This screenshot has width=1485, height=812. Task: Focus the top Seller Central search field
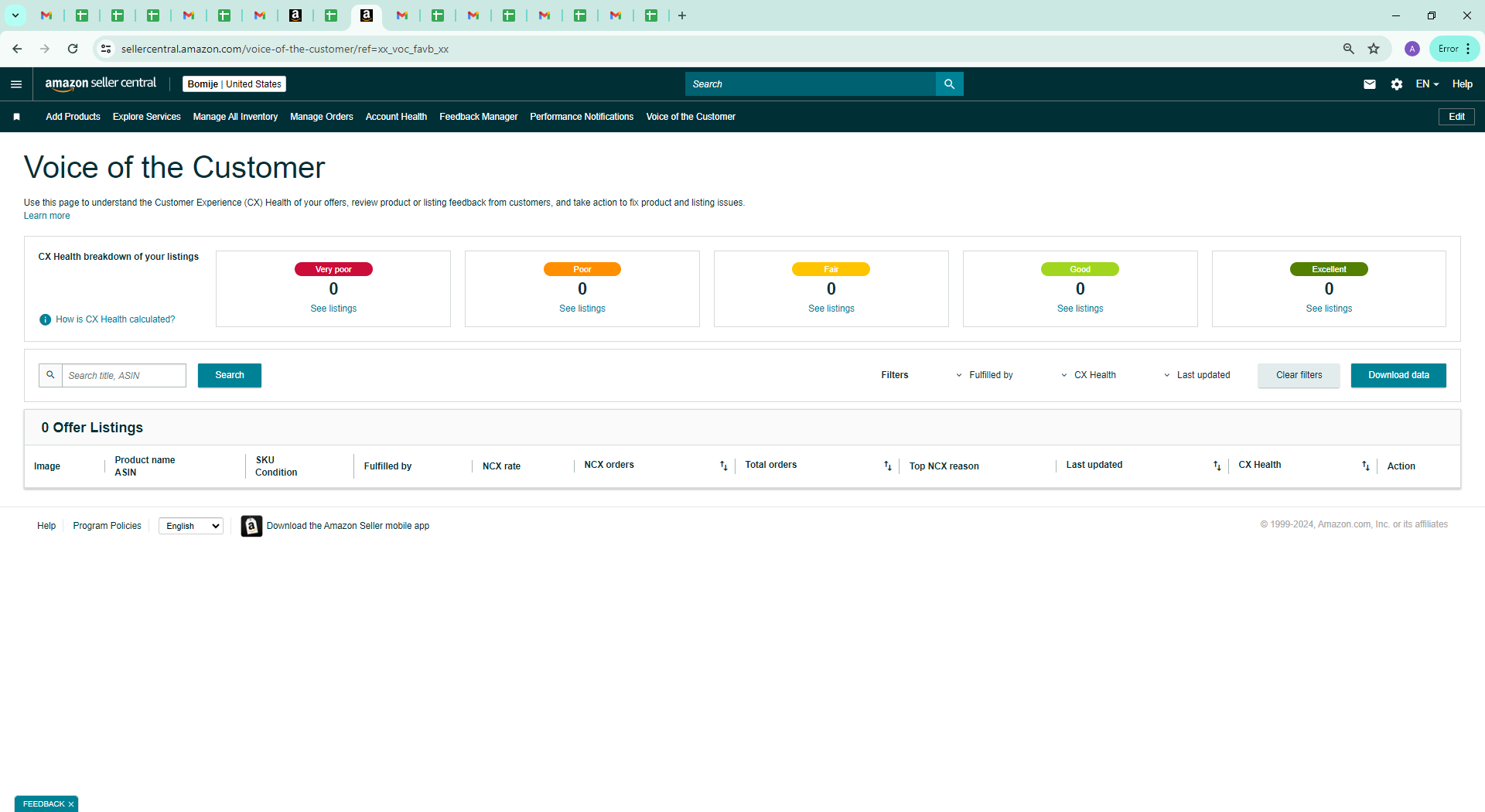[x=810, y=84]
